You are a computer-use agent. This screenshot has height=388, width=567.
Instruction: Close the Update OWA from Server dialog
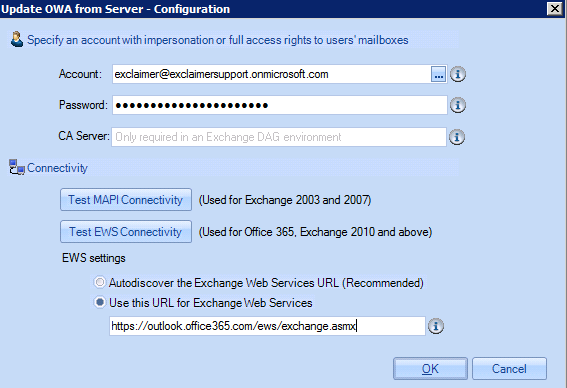pyautogui.click(x=555, y=8)
